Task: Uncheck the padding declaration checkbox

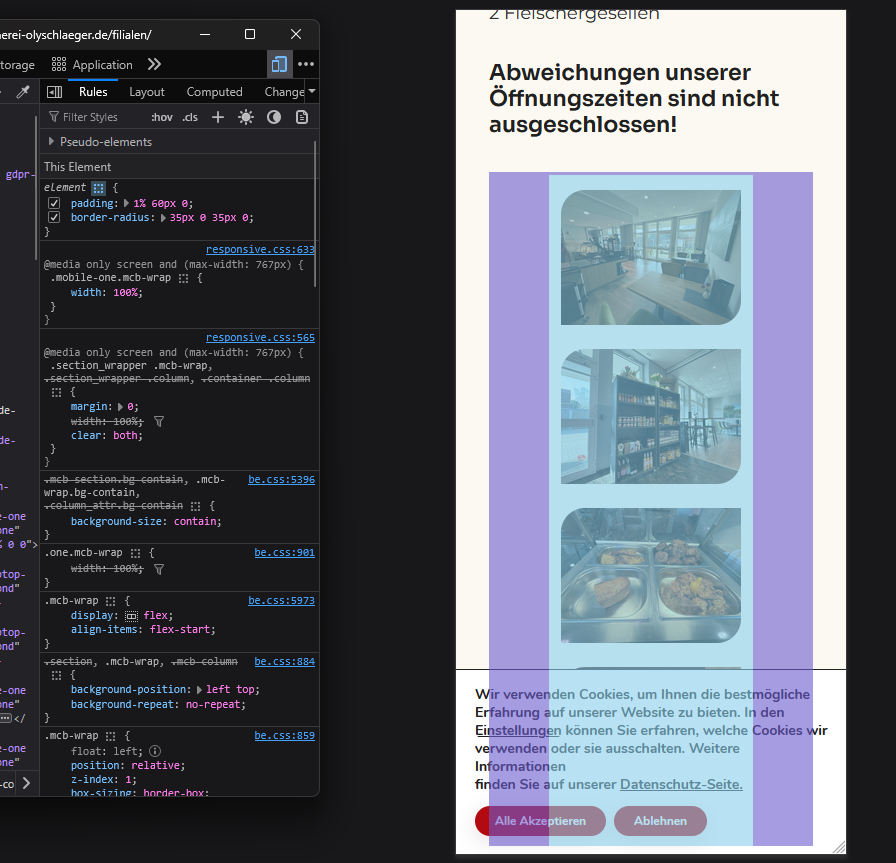Action: [x=55, y=203]
